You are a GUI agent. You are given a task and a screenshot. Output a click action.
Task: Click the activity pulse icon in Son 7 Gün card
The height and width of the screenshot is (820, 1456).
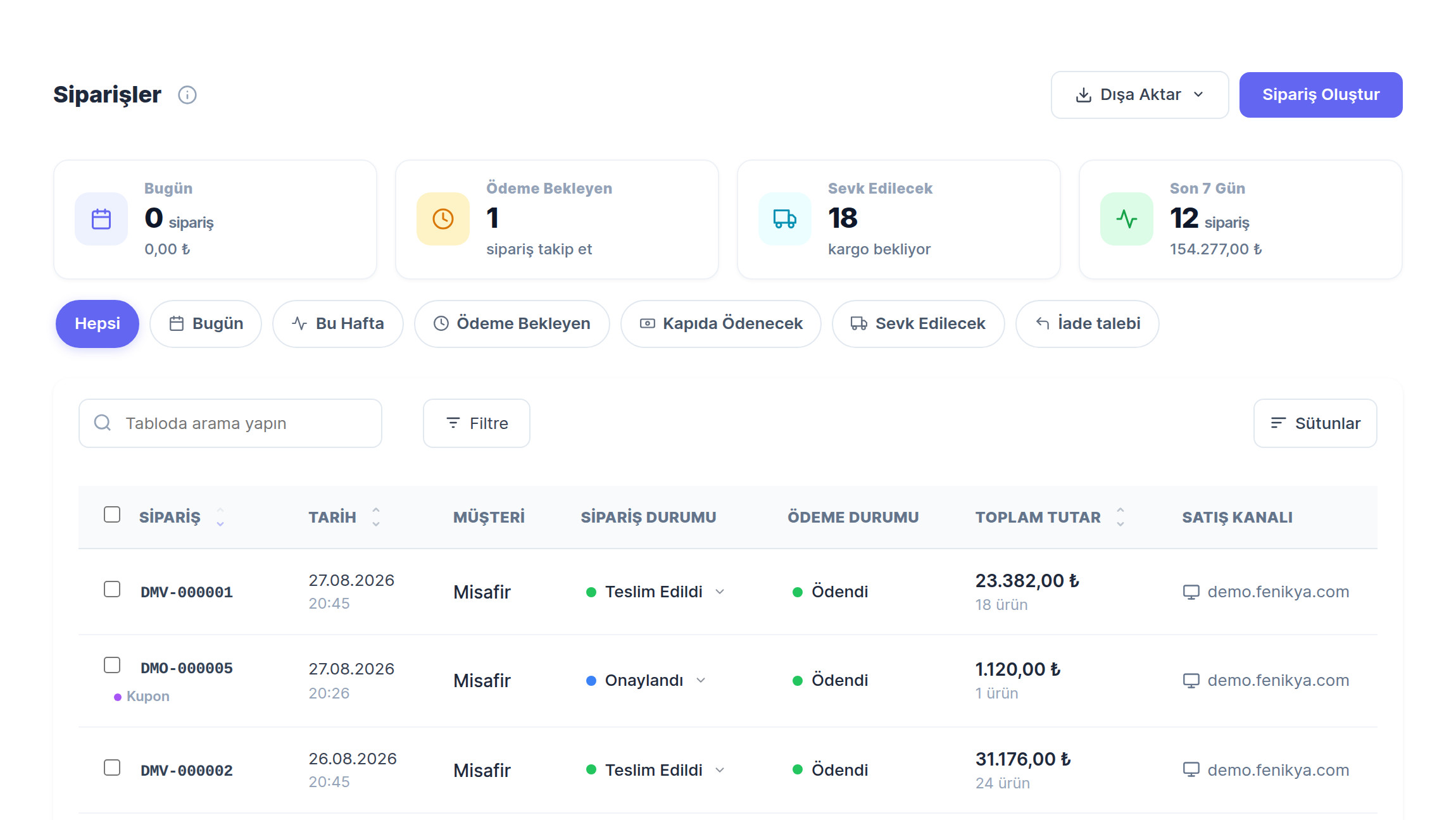[1127, 219]
